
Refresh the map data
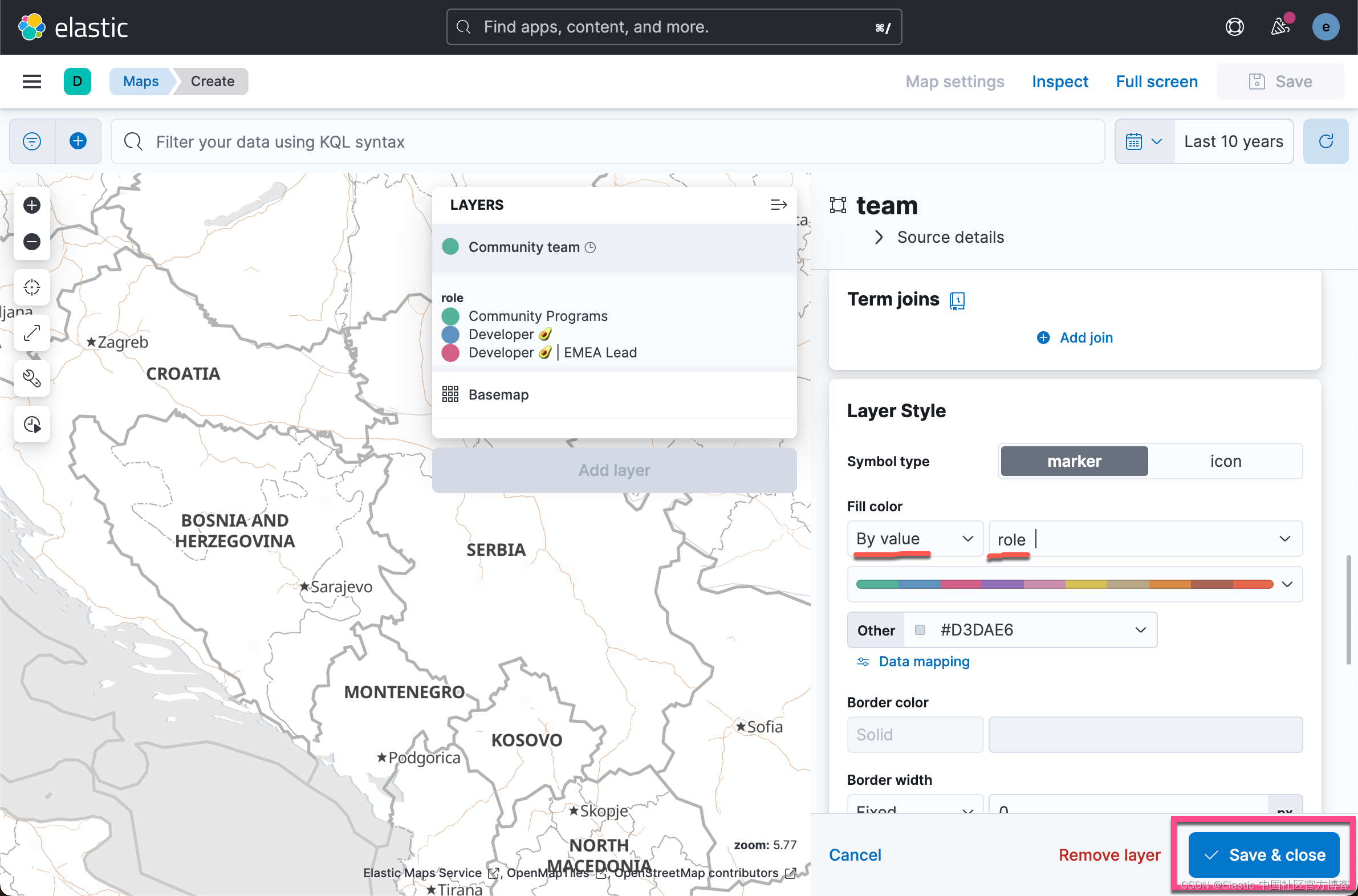point(1326,141)
